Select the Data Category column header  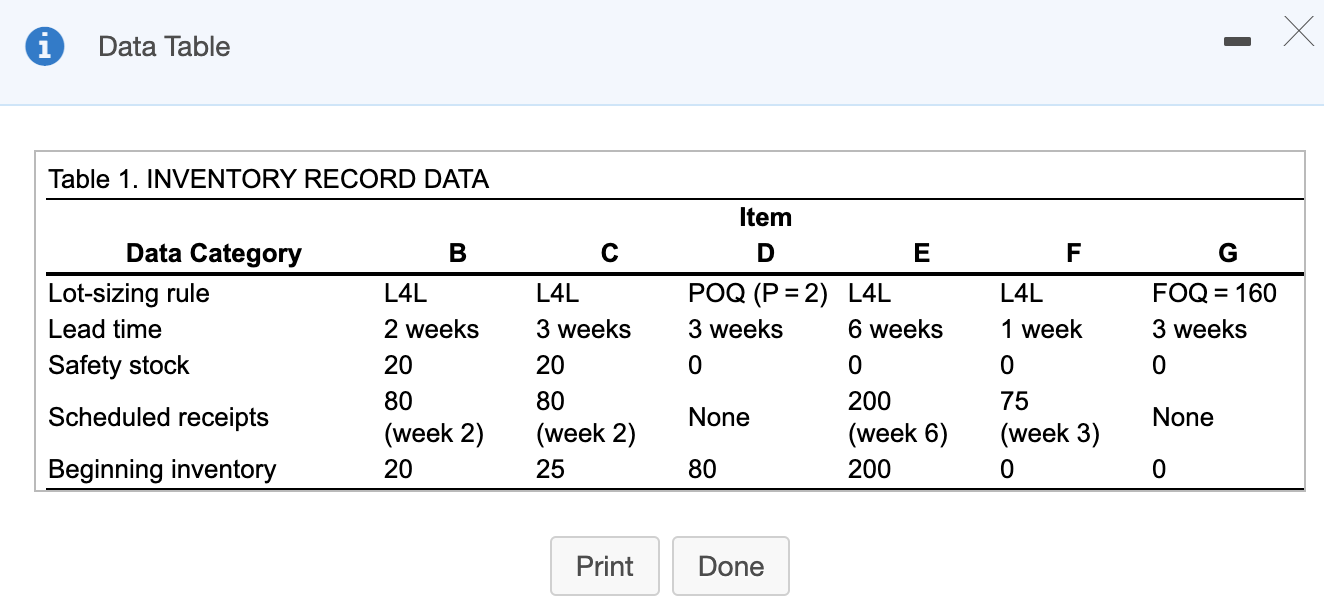coord(213,253)
